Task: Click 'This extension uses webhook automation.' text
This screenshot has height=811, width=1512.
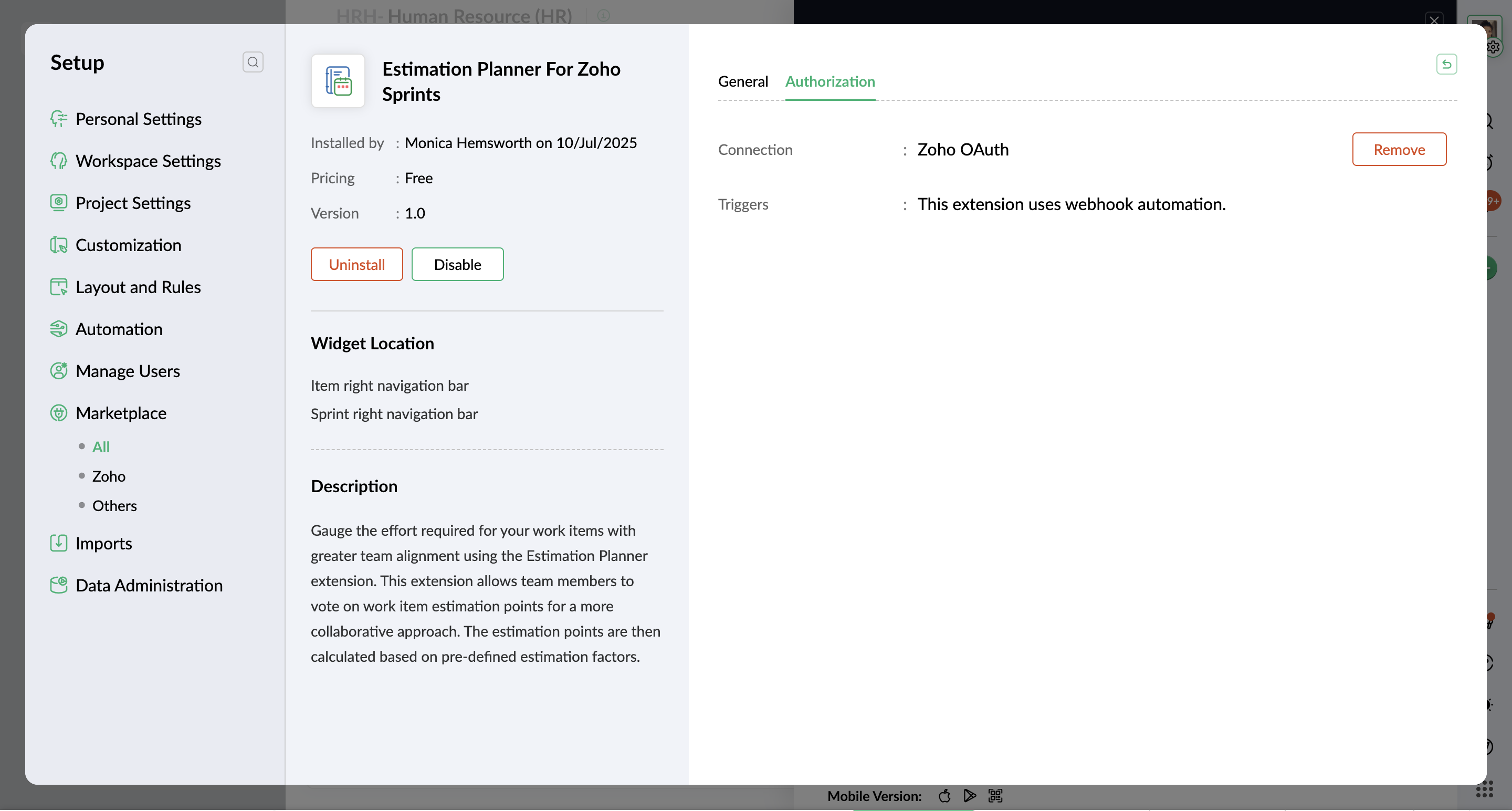Action: pyautogui.click(x=1072, y=204)
